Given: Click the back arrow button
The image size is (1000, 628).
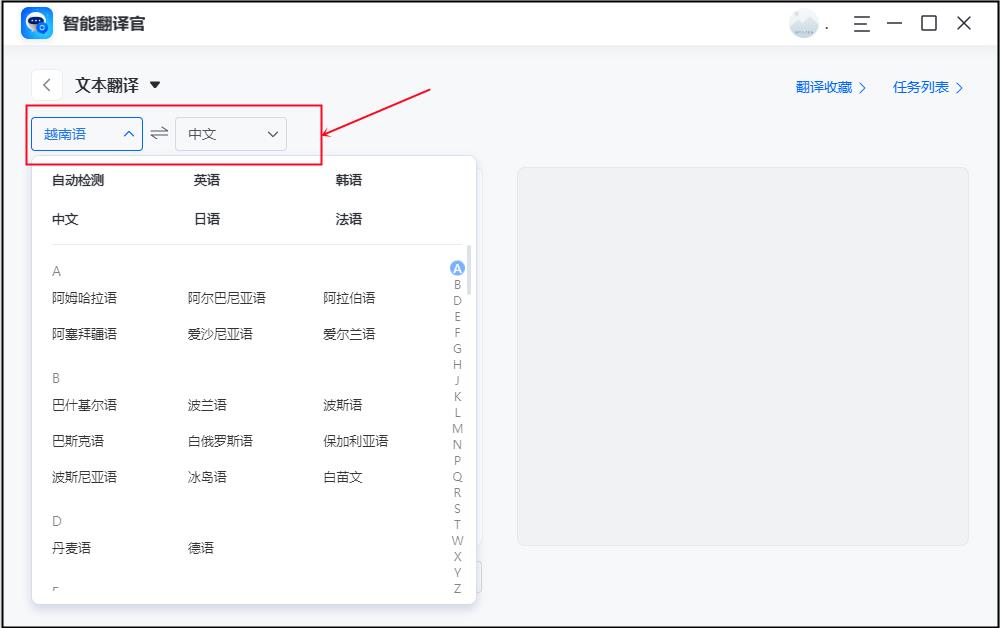Looking at the screenshot, I should point(47,86).
